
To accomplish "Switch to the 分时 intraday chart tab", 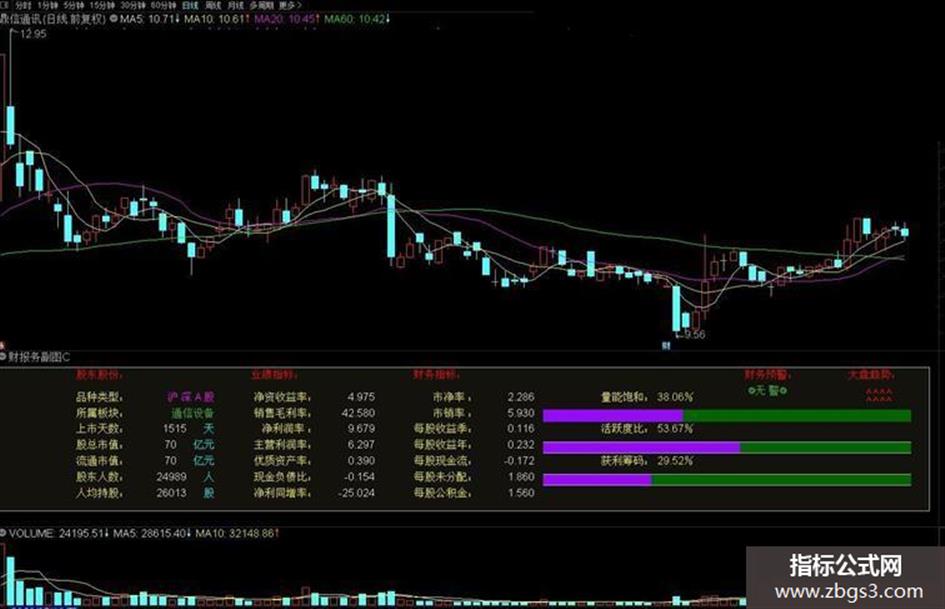I will pos(24,5).
